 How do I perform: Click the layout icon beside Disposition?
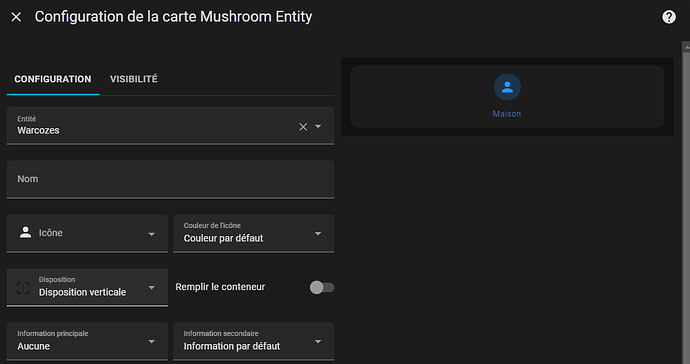23,288
